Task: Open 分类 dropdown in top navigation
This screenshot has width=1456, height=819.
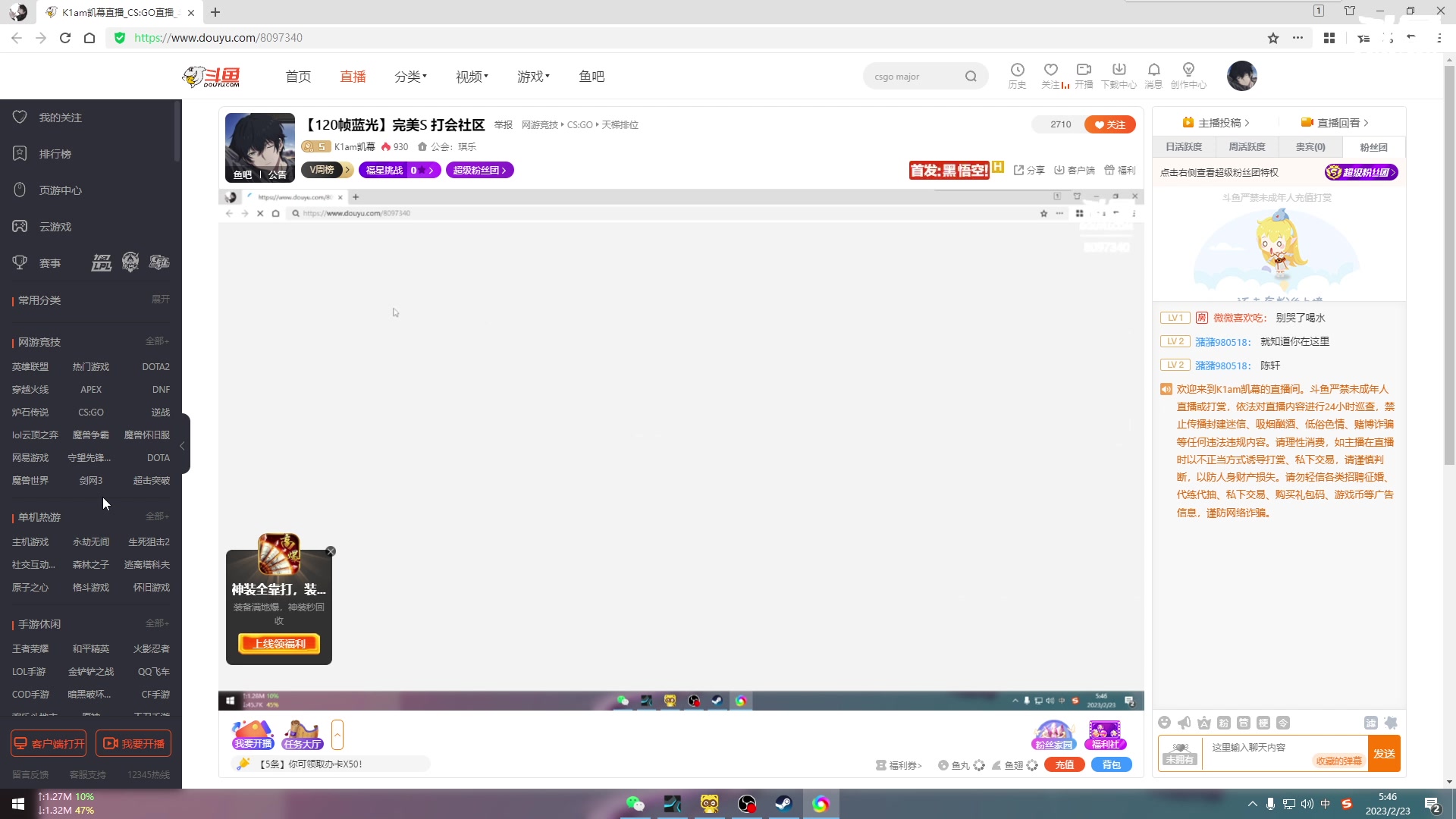Action: (410, 77)
